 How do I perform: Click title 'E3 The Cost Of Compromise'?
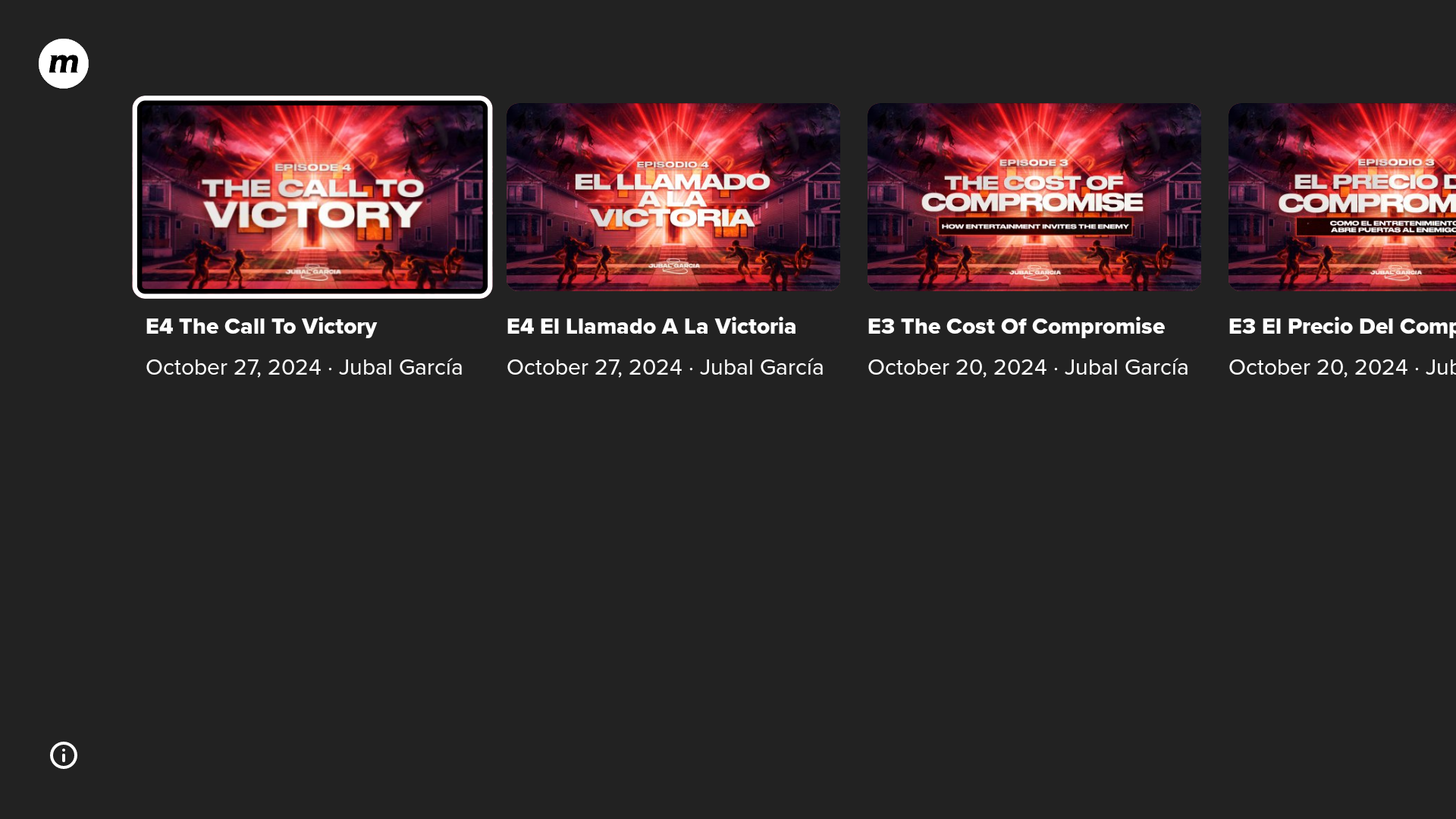(1016, 327)
